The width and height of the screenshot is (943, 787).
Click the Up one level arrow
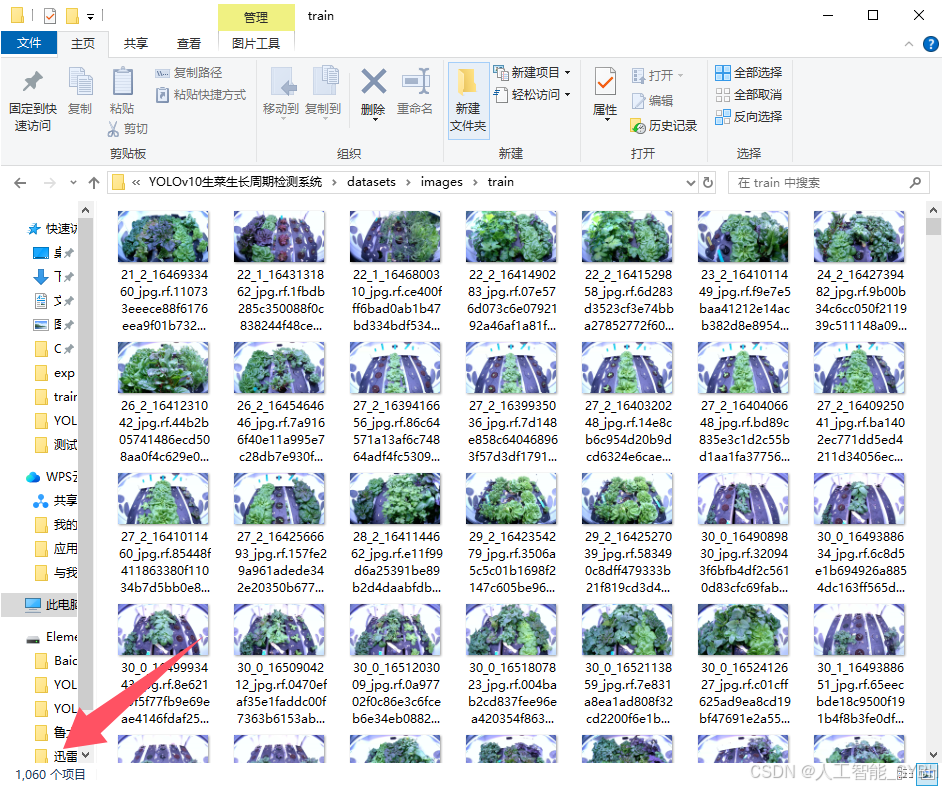click(94, 183)
